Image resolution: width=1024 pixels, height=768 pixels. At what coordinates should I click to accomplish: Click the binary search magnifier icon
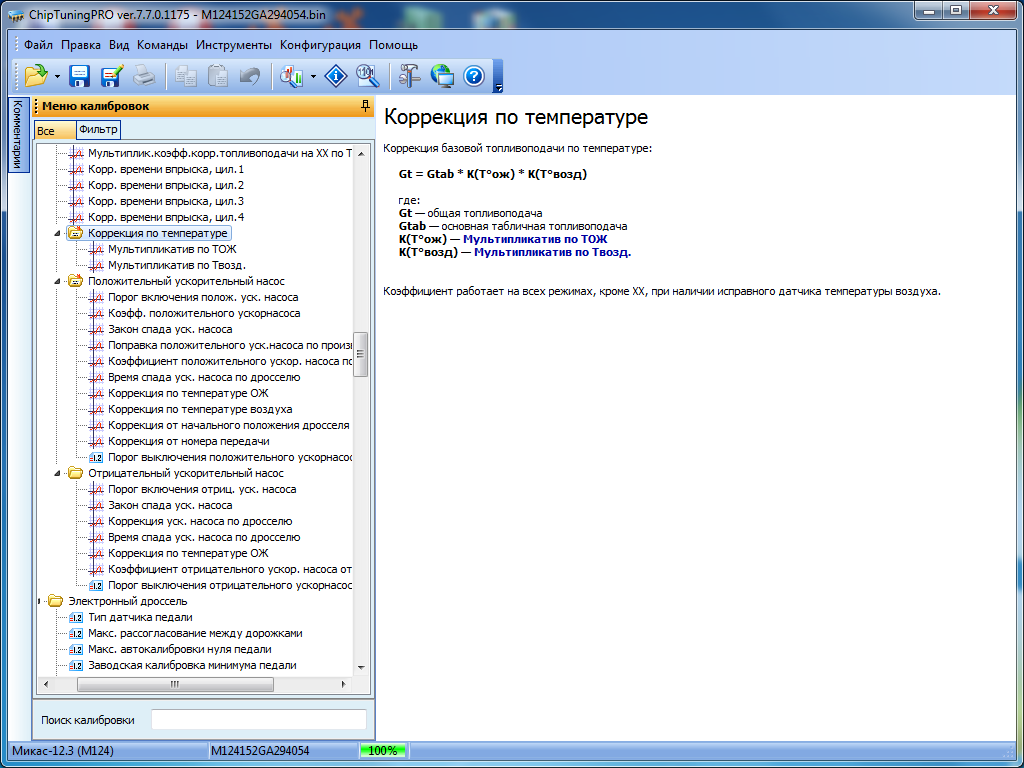click(367, 75)
